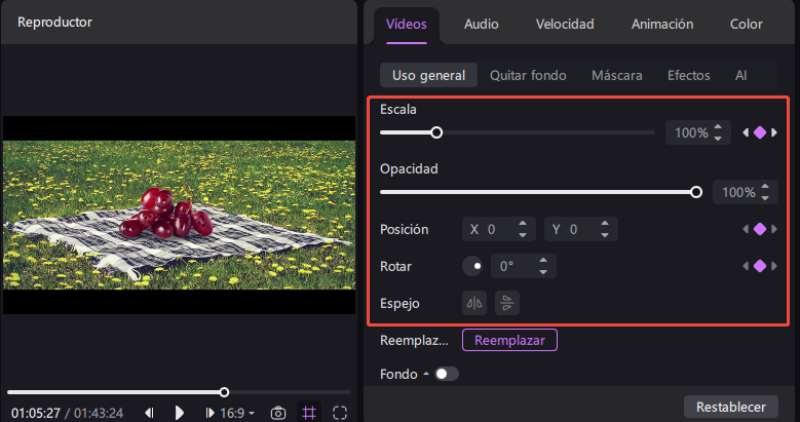
Task: Step back to previous frame
Action: click(149, 412)
